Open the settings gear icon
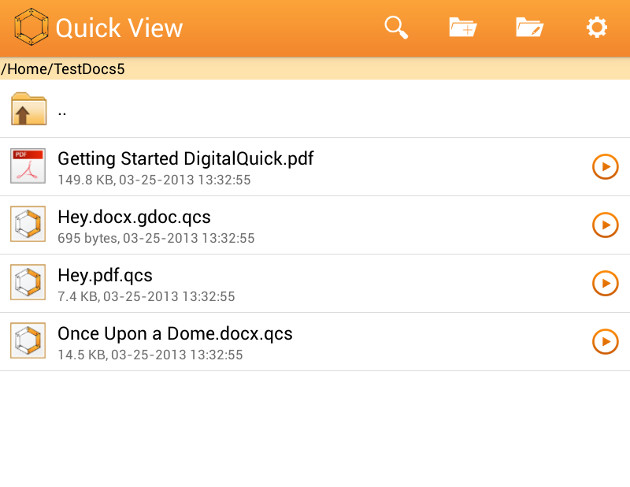Screen dimensions: 630x487 click(597, 27)
